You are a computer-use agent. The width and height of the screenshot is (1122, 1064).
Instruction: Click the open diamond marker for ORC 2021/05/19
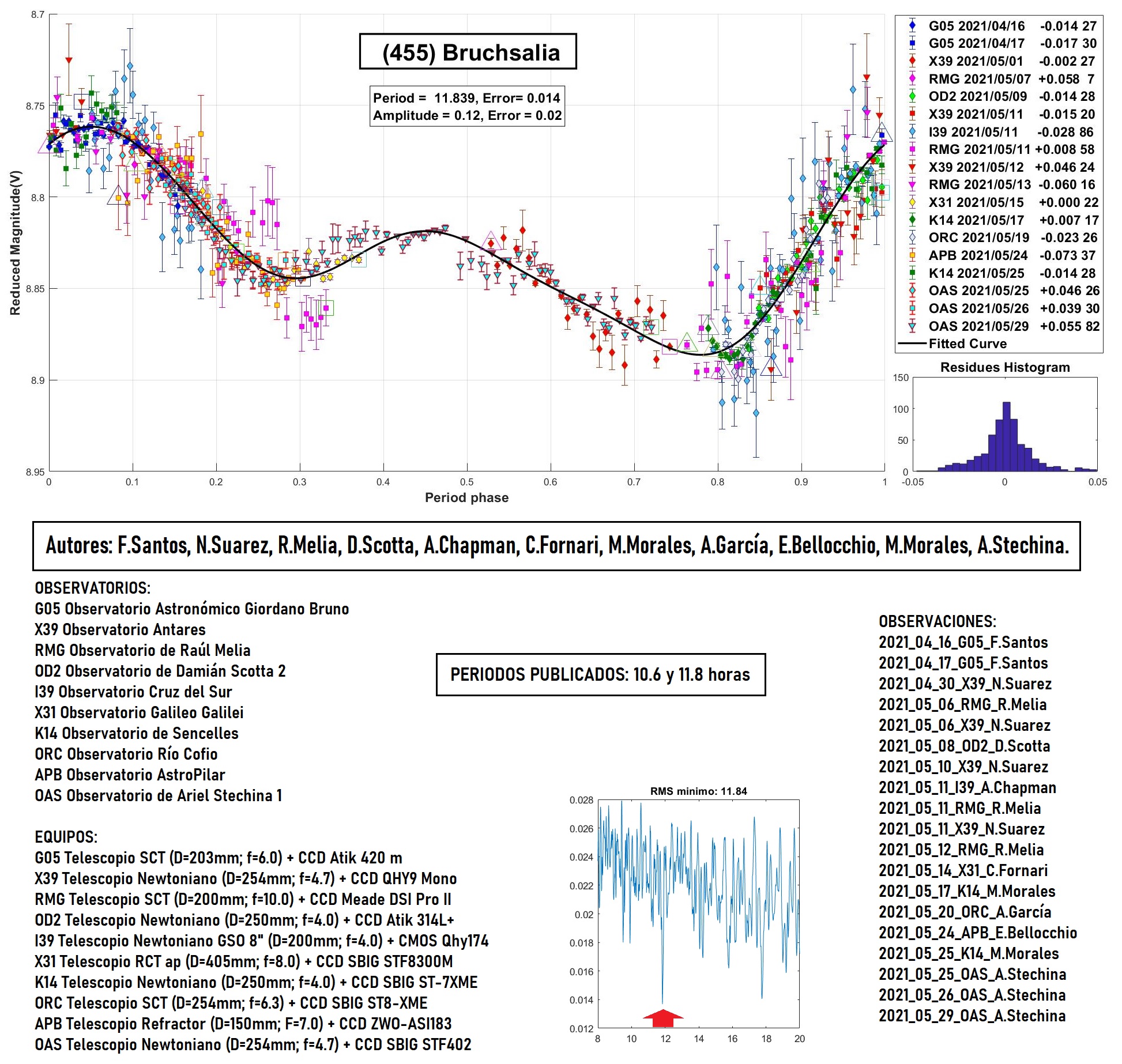coord(912,237)
